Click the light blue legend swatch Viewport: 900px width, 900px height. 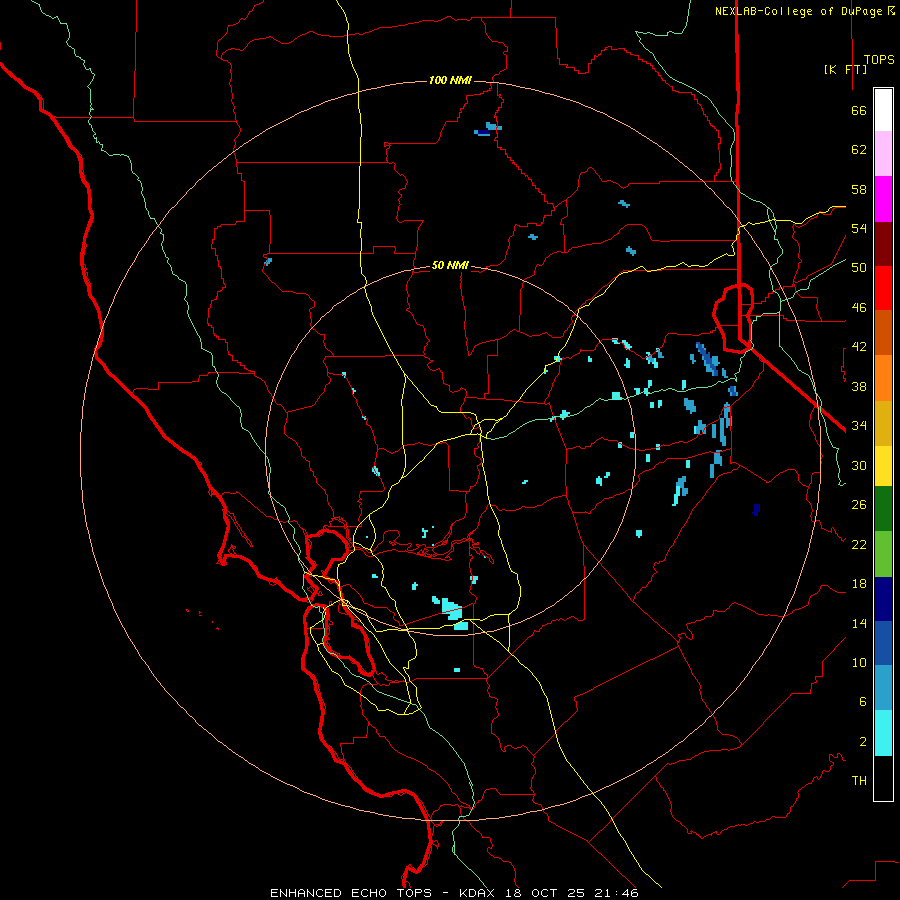883,688
